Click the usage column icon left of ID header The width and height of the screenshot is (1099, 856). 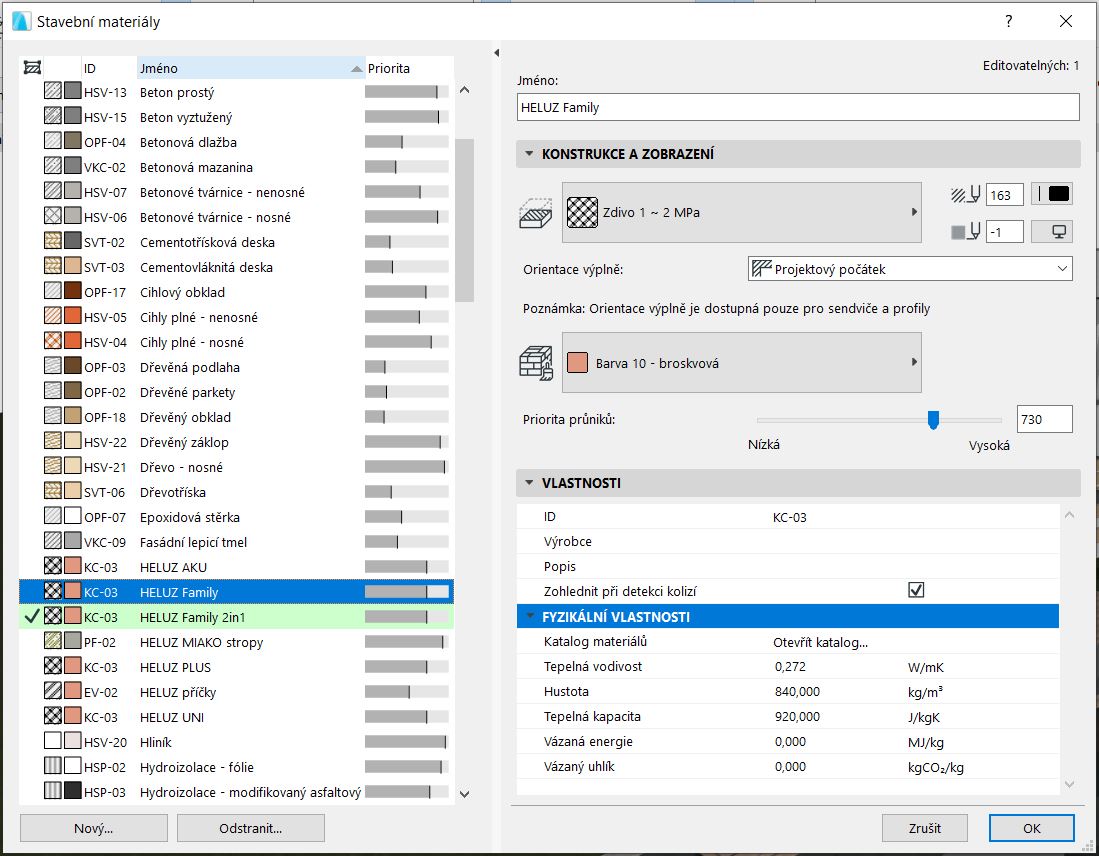(x=32, y=67)
